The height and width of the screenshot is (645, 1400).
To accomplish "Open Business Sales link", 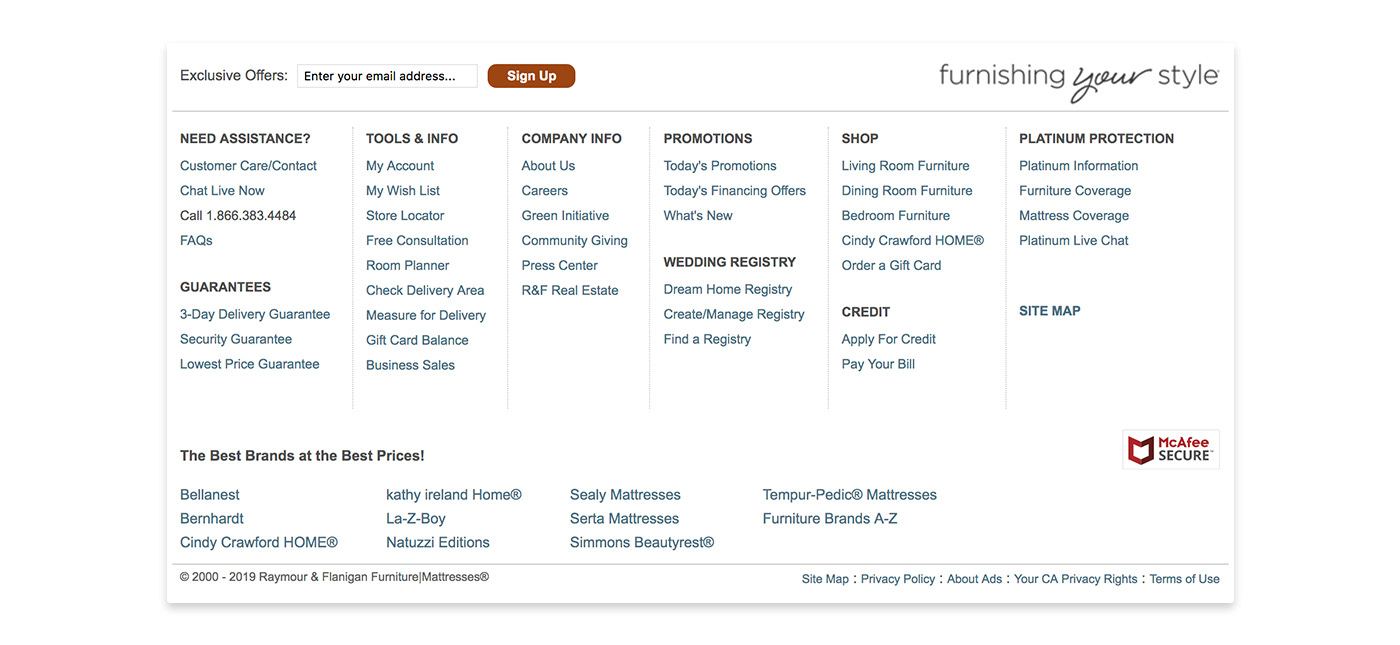I will coord(410,366).
